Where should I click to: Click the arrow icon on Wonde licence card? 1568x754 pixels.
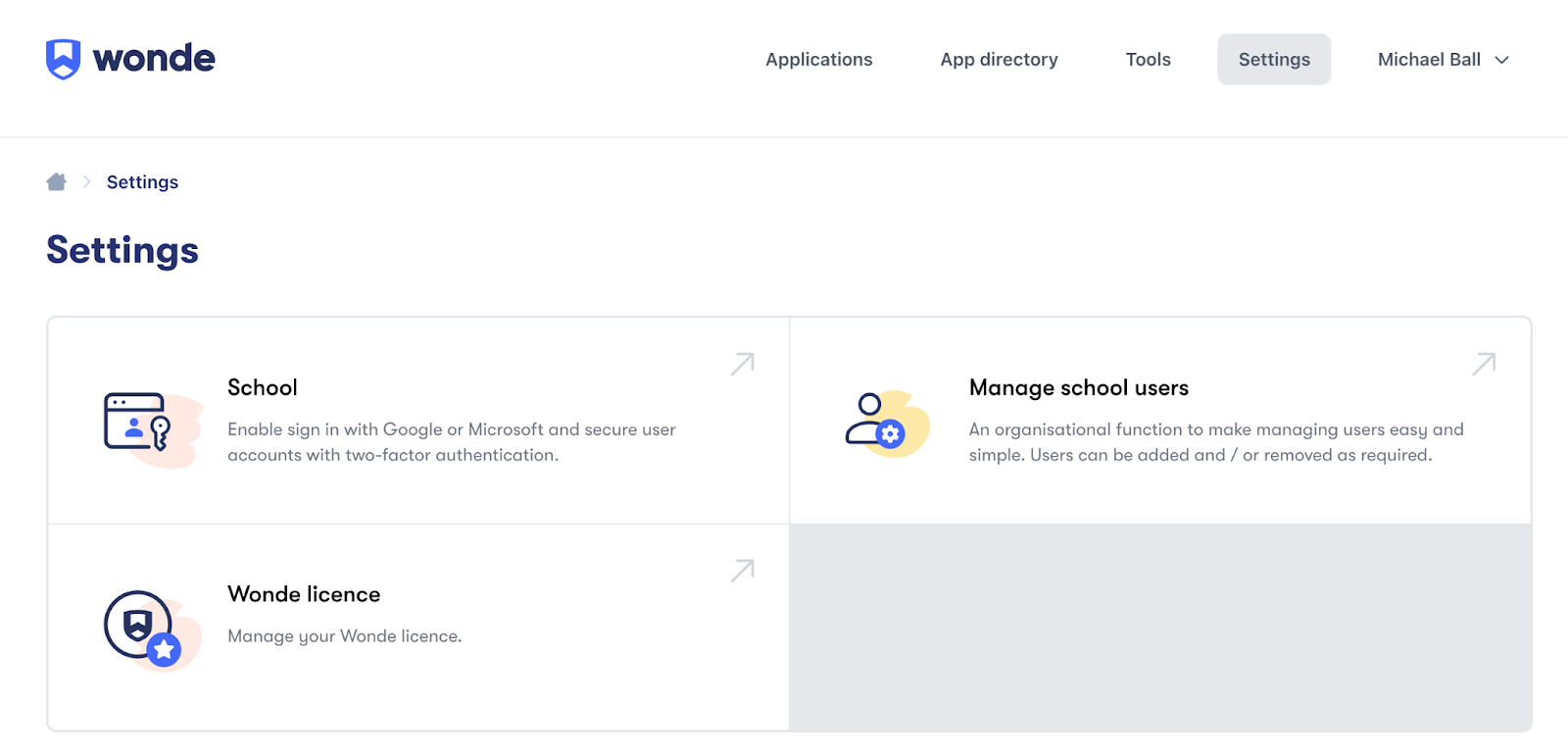tap(742, 572)
